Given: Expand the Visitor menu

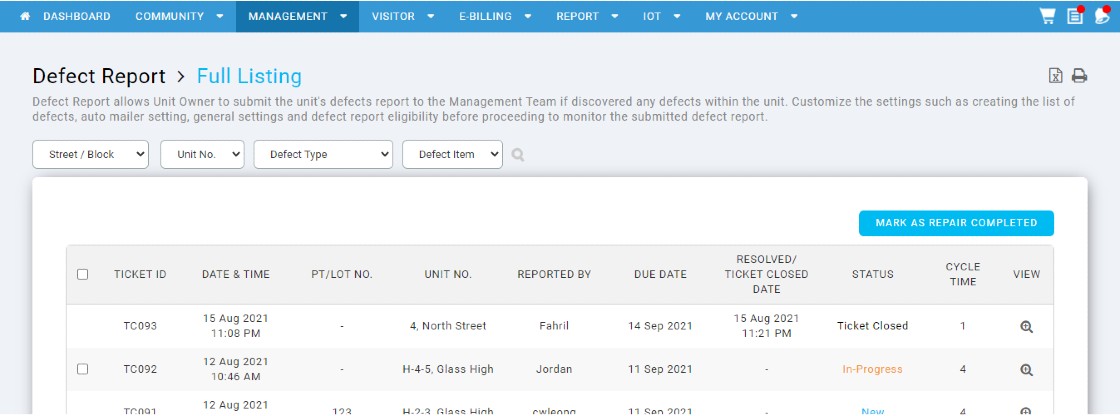Looking at the screenshot, I should [403, 16].
